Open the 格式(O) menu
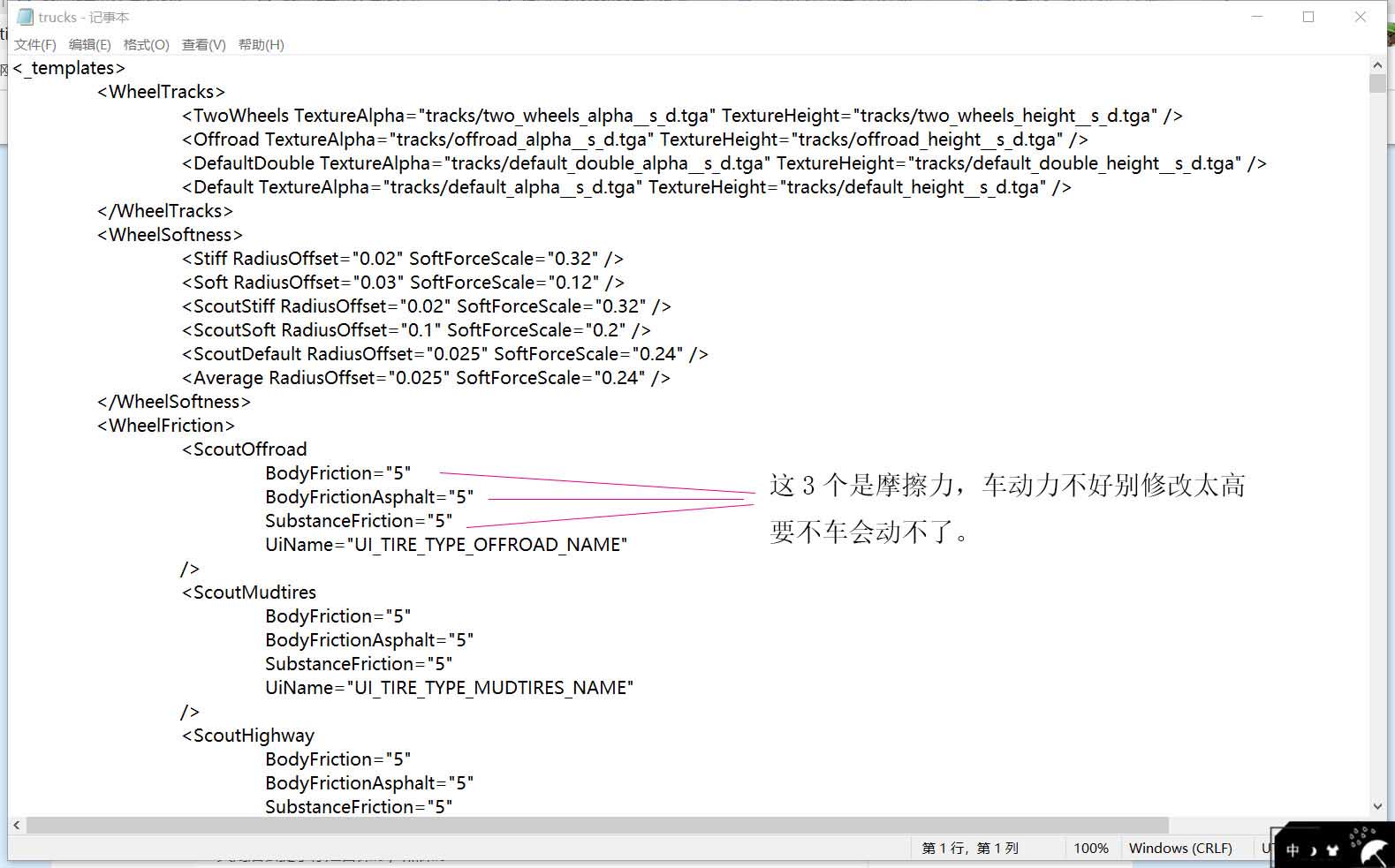1395x868 pixels. point(146,44)
